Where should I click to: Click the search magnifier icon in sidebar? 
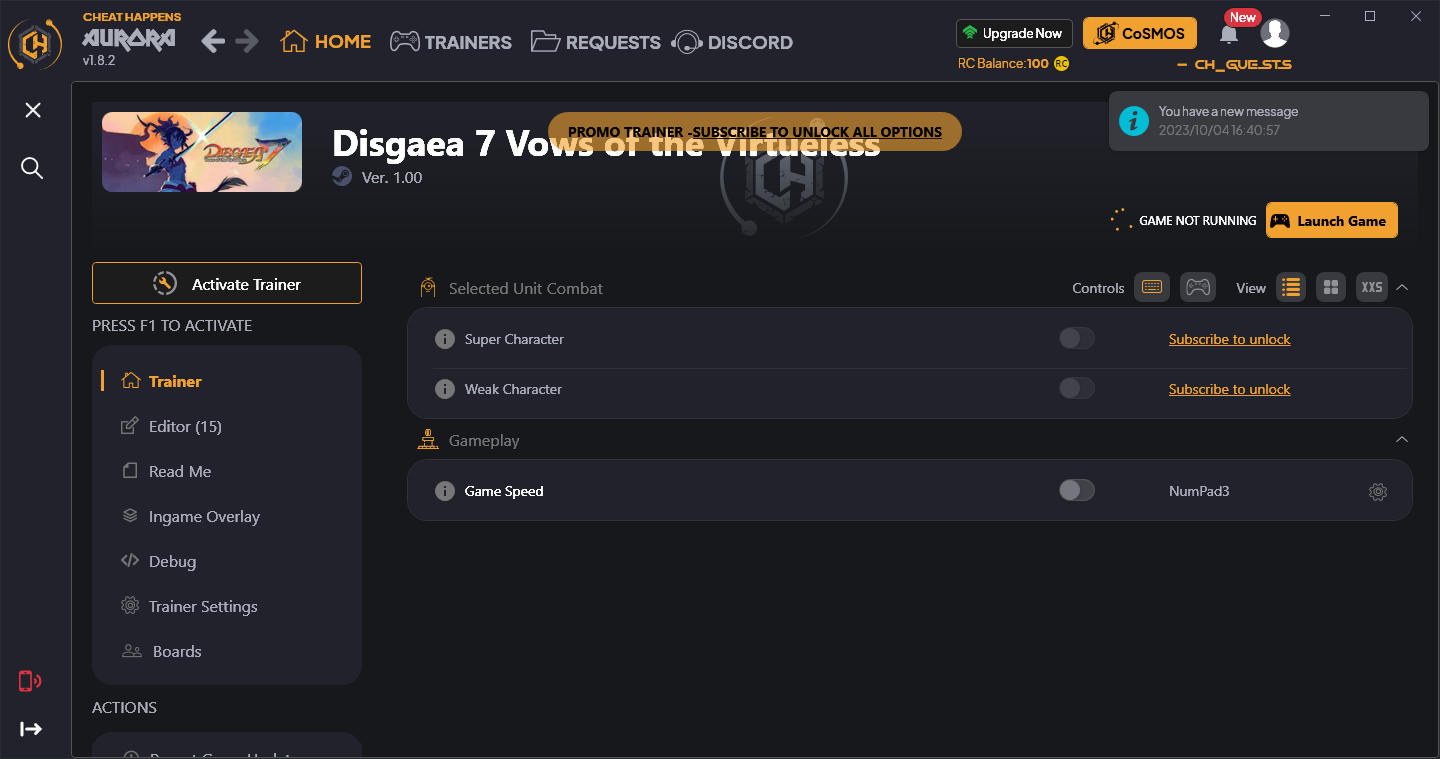point(32,168)
